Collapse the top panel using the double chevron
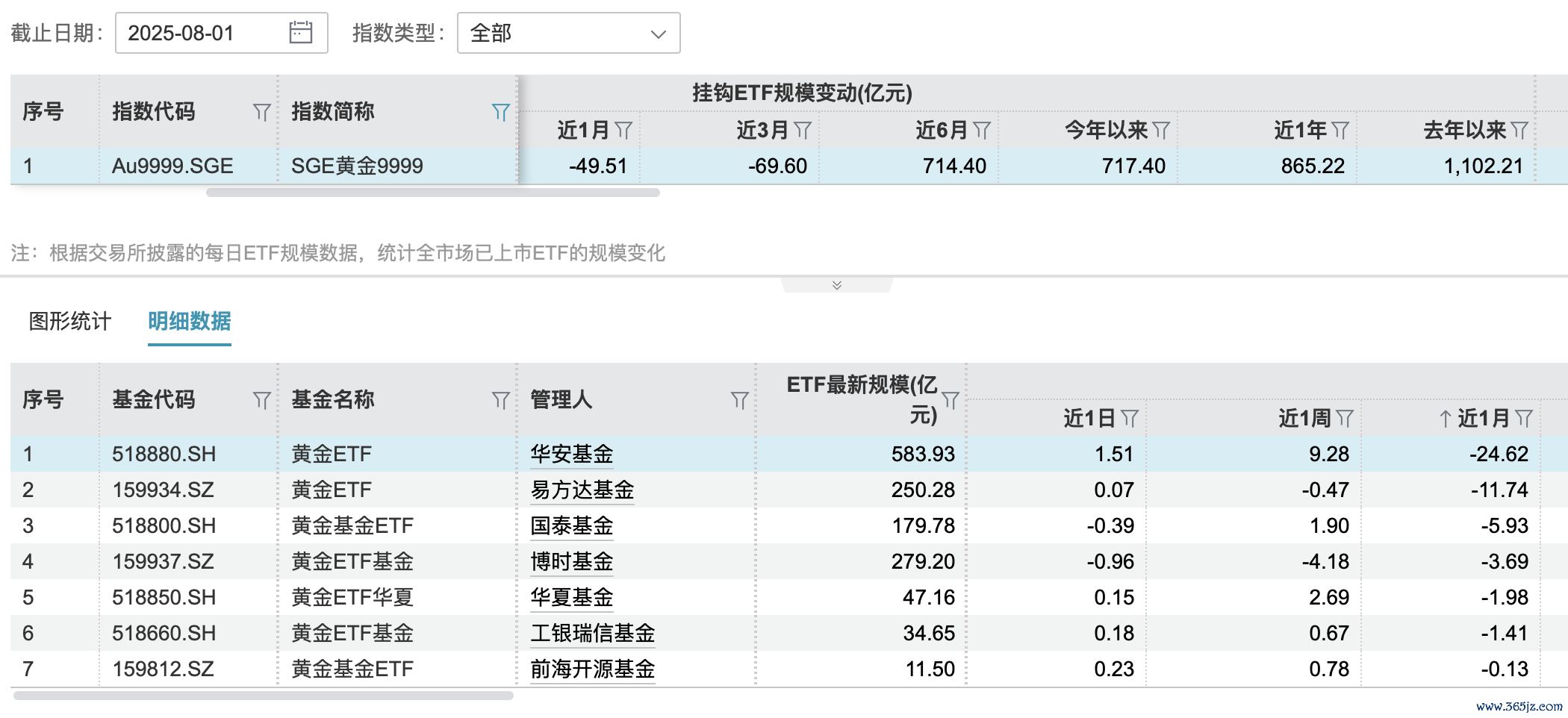The image size is (1568, 718). (x=837, y=285)
